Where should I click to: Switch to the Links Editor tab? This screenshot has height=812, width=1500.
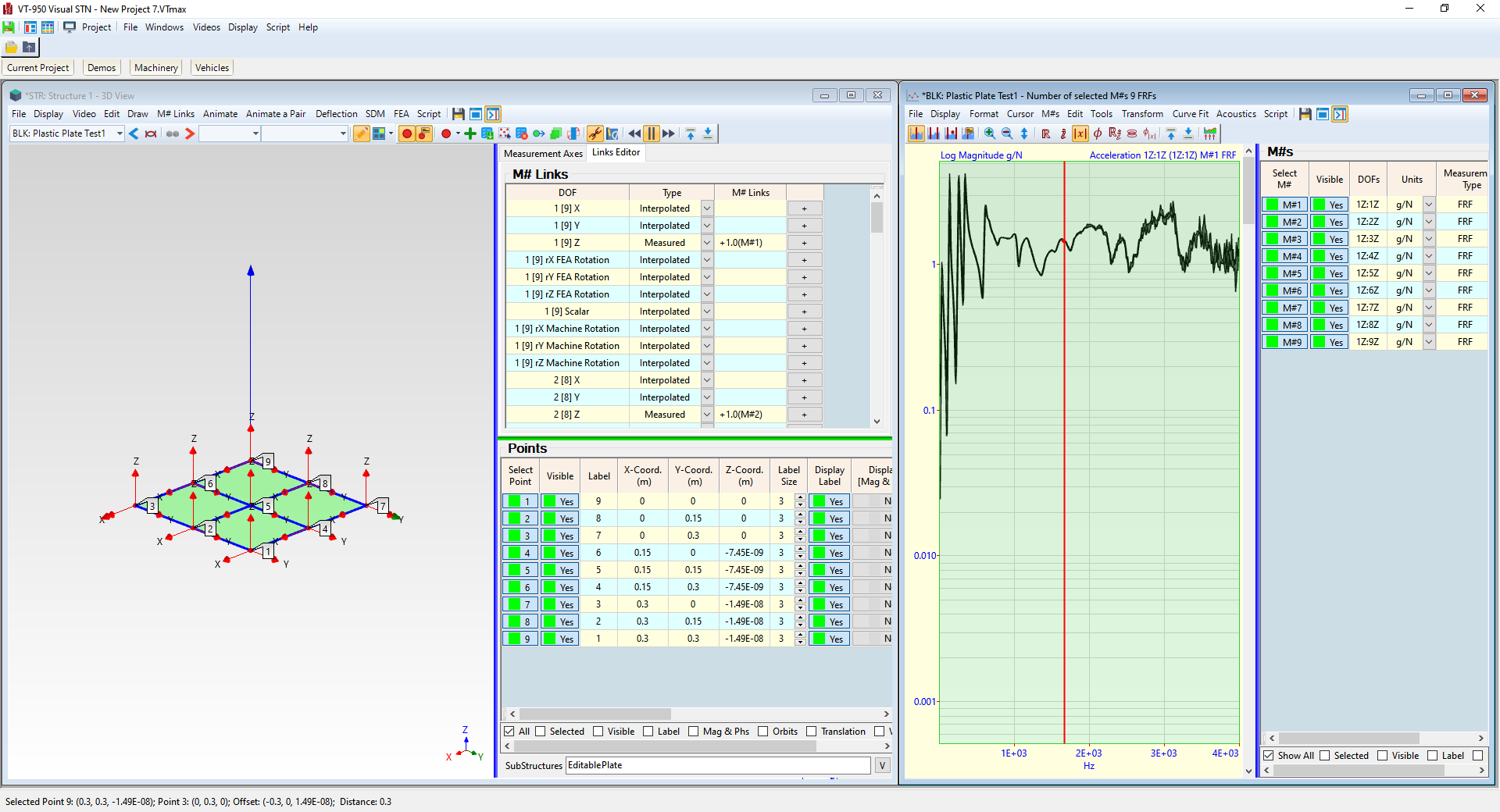pyautogui.click(x=616, y=153)
